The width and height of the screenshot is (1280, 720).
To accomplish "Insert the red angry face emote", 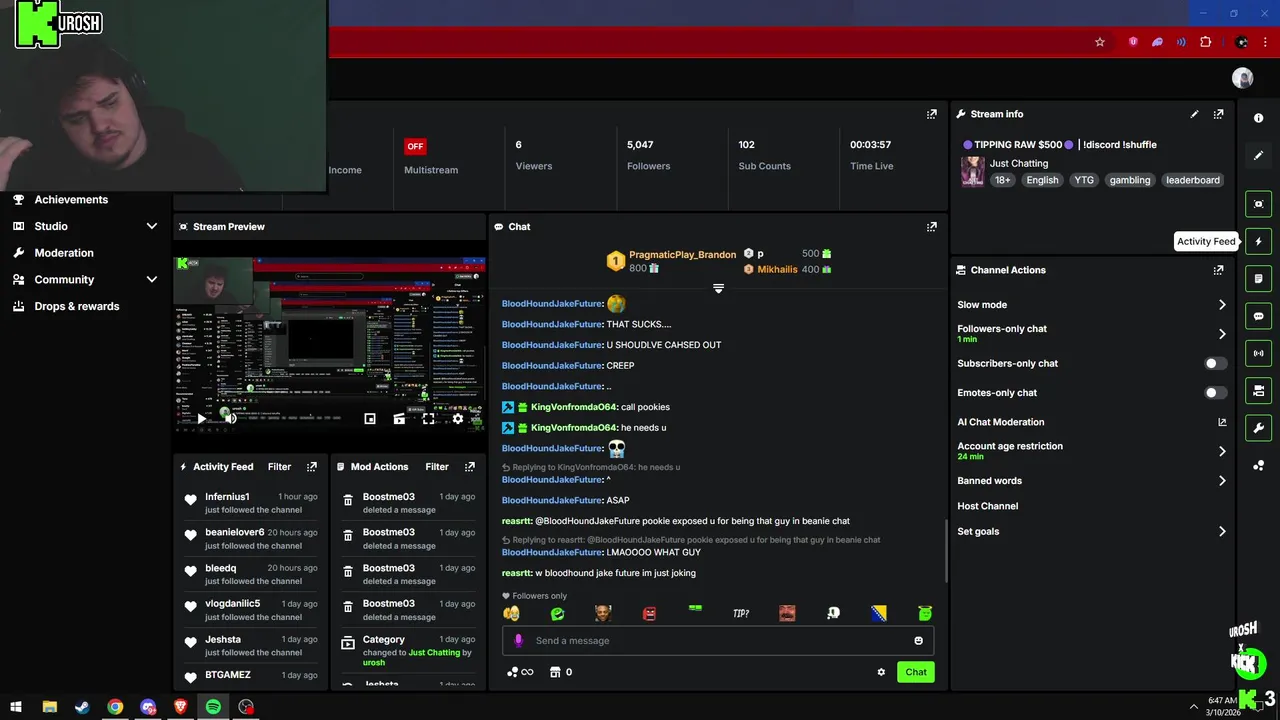I will click(x=649, y=613).
